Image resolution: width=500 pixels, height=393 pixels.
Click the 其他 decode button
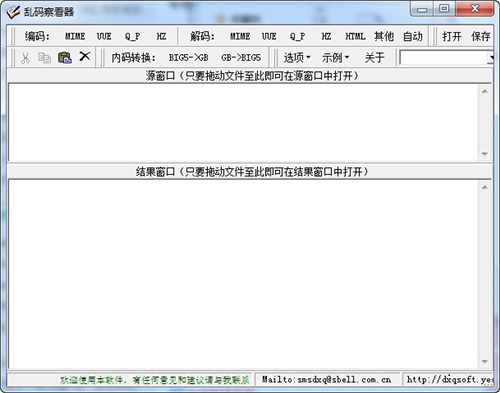(x=384, y=36)
